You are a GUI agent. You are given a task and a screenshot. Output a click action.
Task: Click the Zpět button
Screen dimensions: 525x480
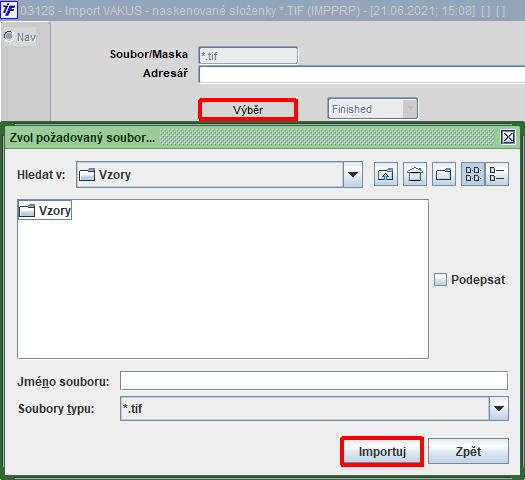468,452
